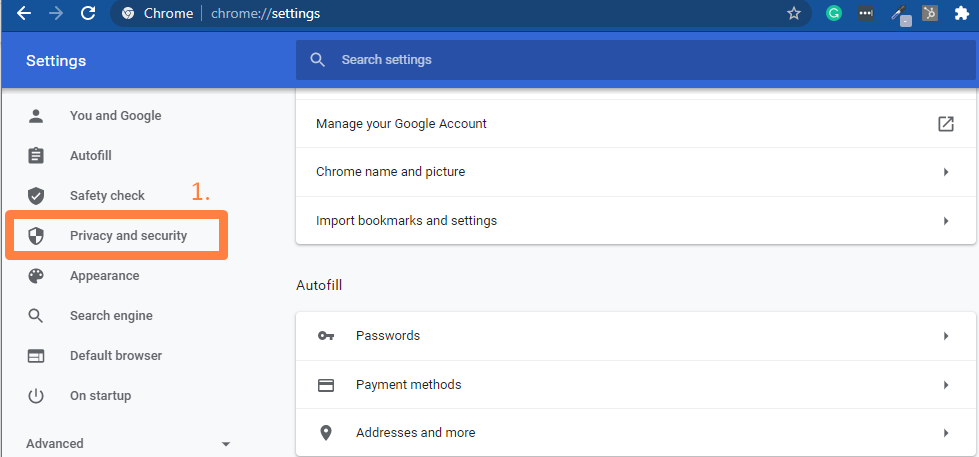Reload the page with the refresh icon
The width and height of the screenshot is (979, 457).
88,14
